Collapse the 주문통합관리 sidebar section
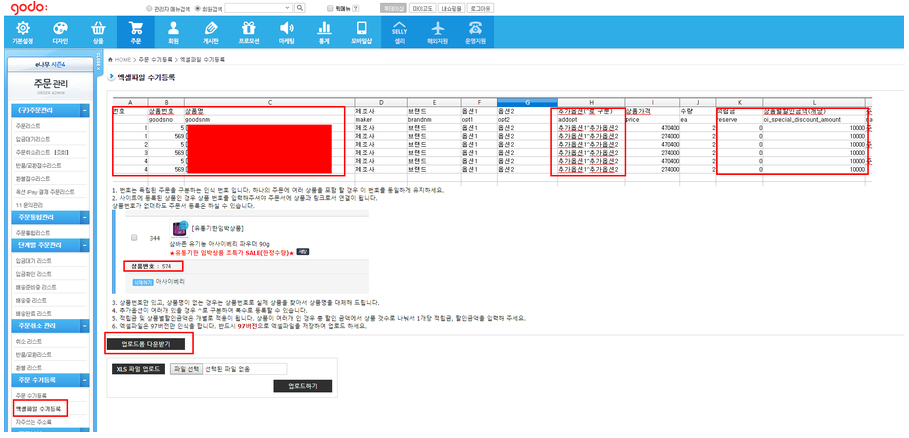The height and width of the screenshot is (438, 909). tap(85, 217)
